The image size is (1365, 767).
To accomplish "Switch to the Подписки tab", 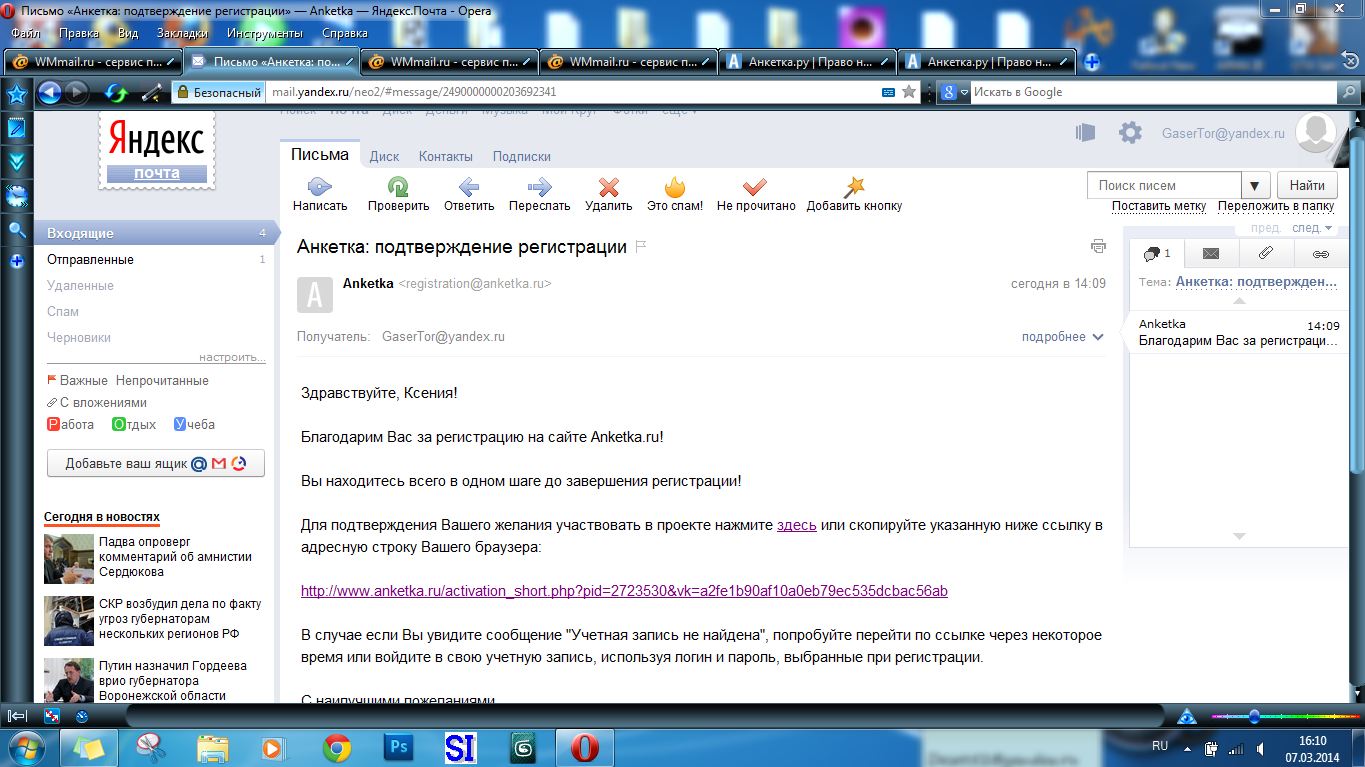I will pos(522,156).
